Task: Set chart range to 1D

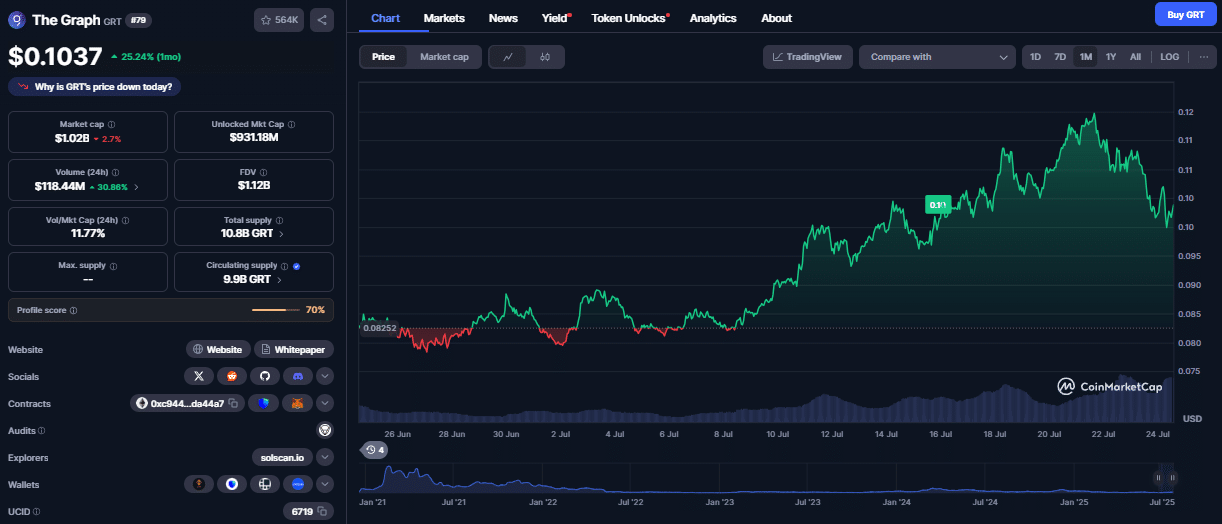Action: pos(1036,57)
